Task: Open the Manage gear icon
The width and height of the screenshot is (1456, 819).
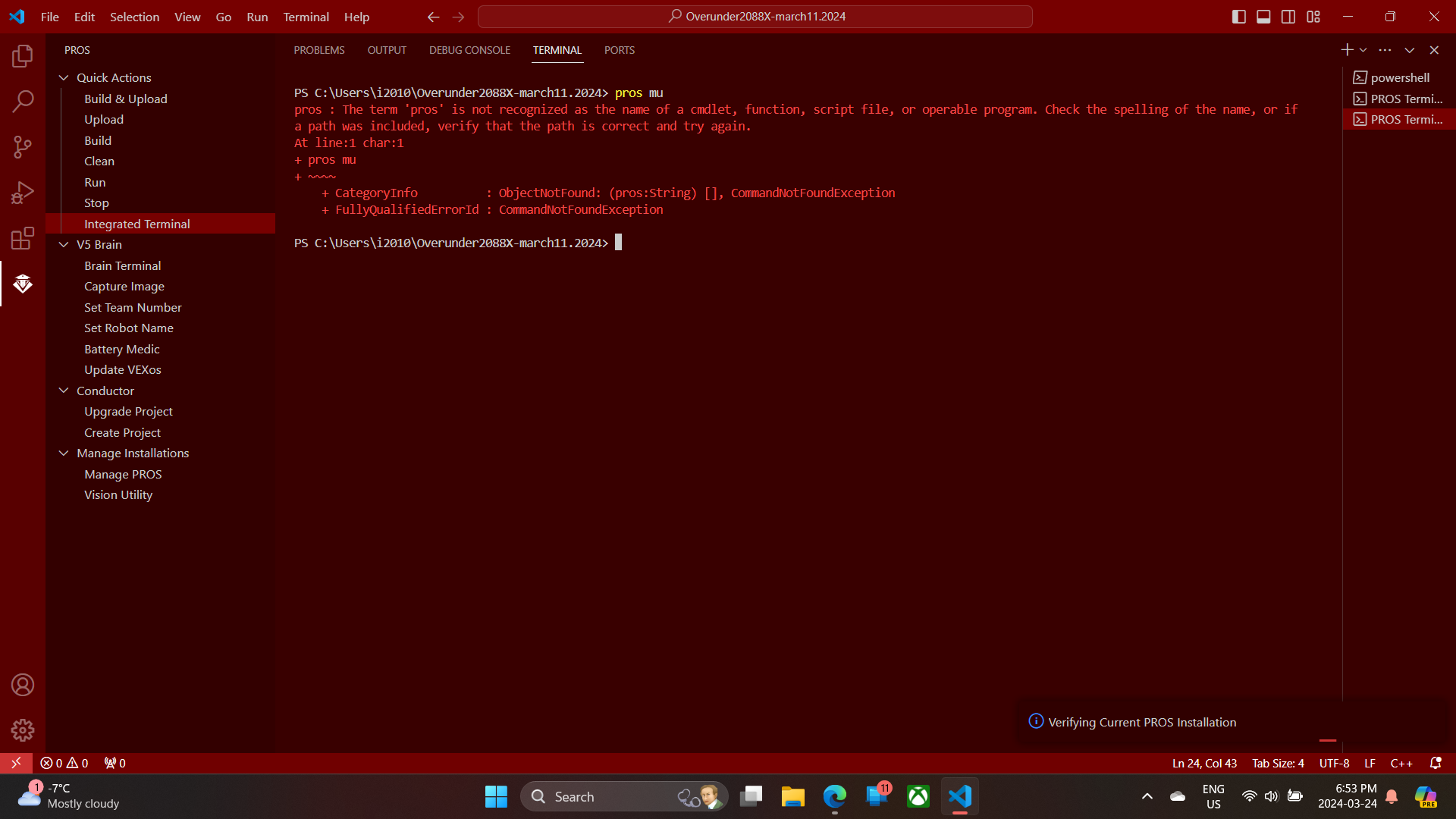Action: (x=23, y=730)
